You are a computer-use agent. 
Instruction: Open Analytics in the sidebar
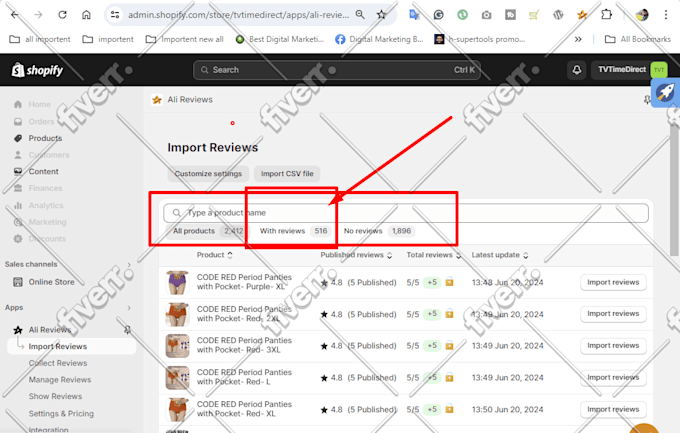coord(46,205)
